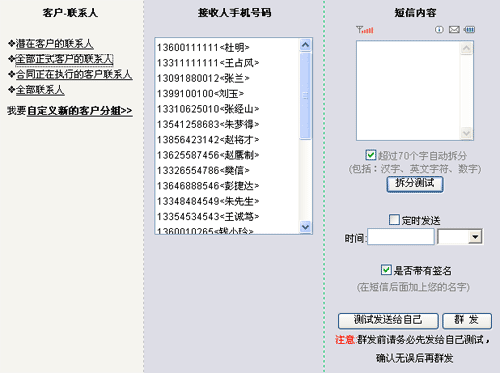Image resolution: width=500 pixels, height=373 pixels.
Task: Select 合同正在执行的客户联系人 group
Action: coord(74,74)
